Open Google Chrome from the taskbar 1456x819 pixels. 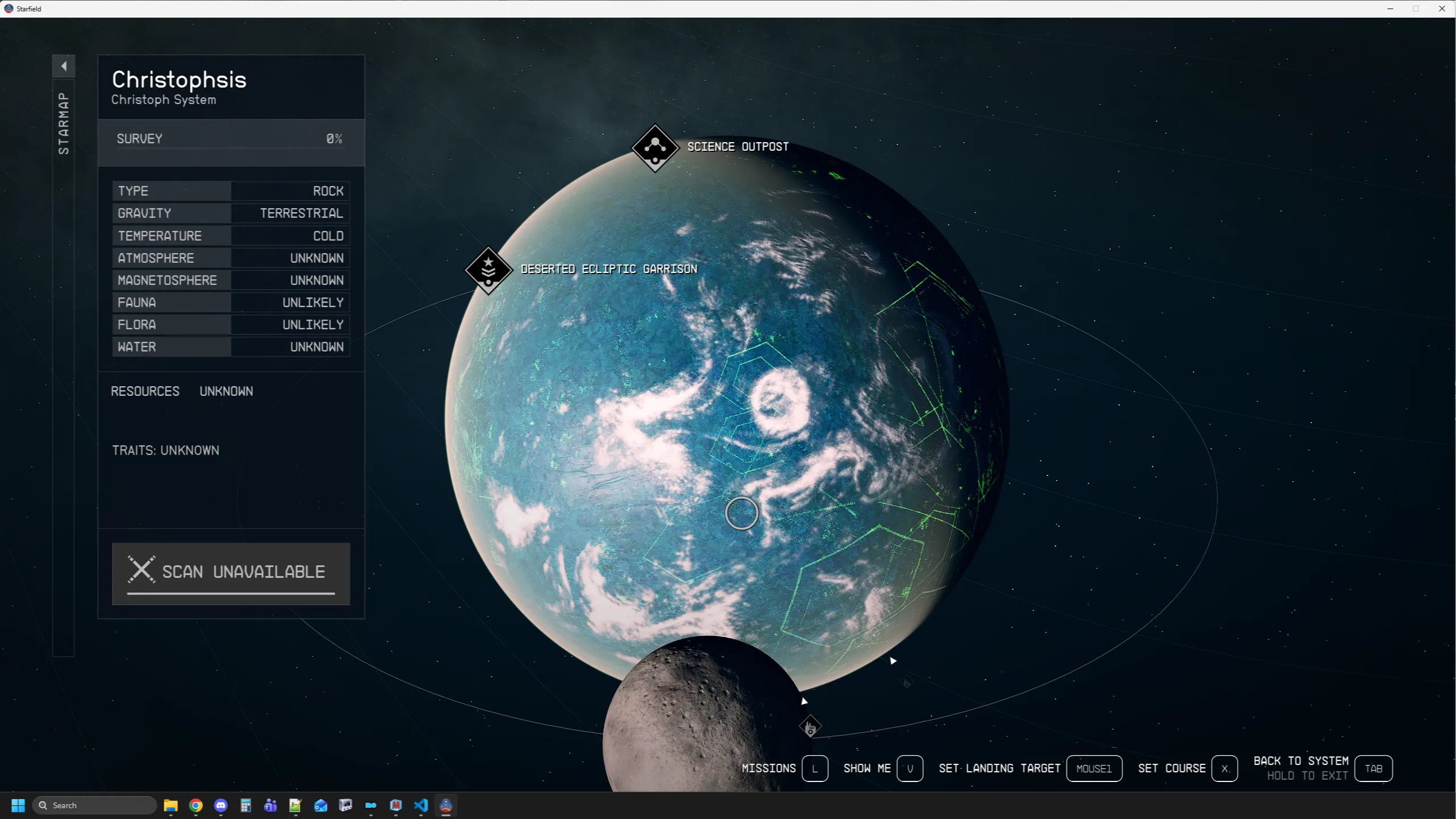pos(196,805)
